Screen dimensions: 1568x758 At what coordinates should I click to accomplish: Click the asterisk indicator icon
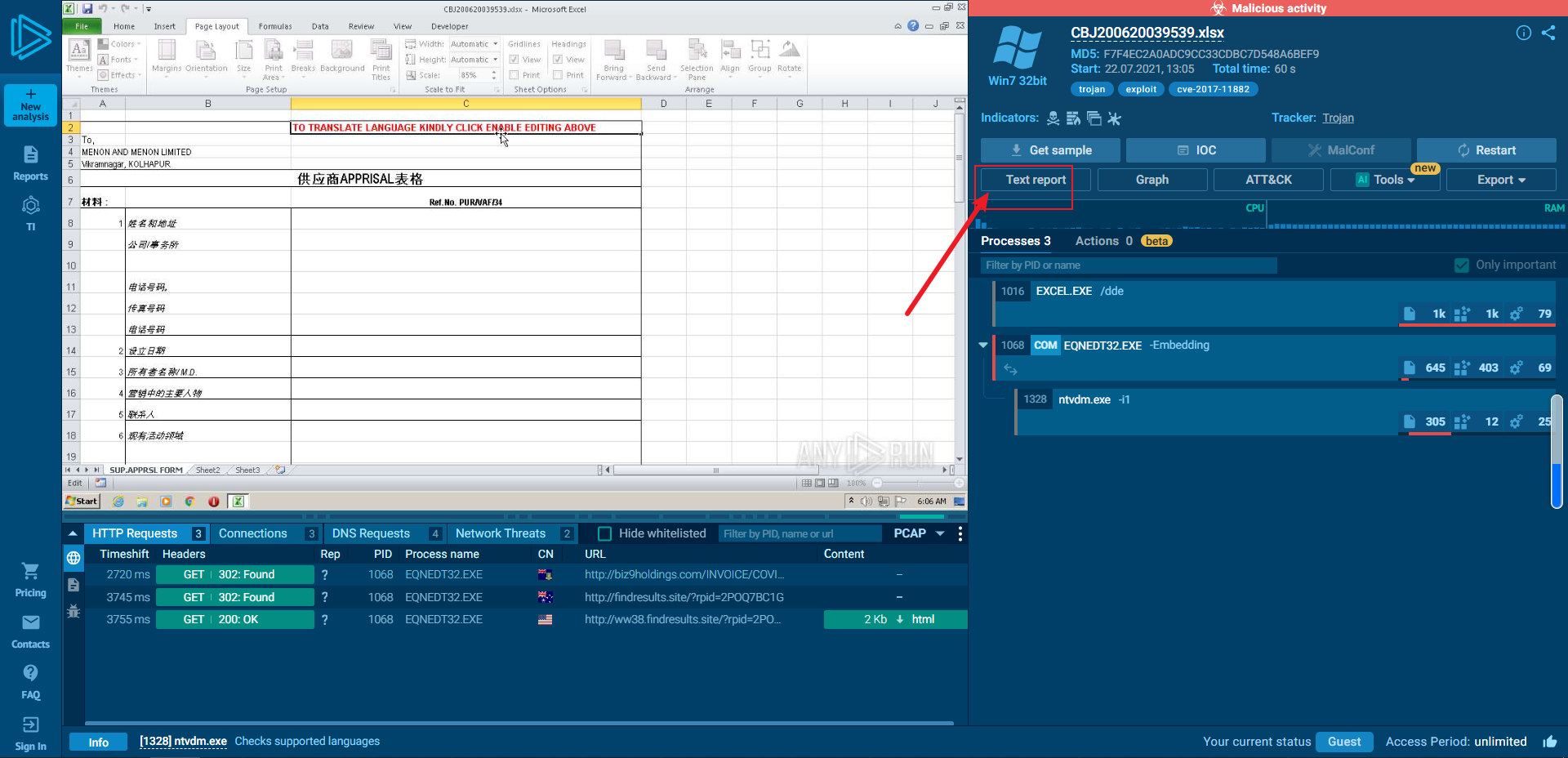(1114, 118)
